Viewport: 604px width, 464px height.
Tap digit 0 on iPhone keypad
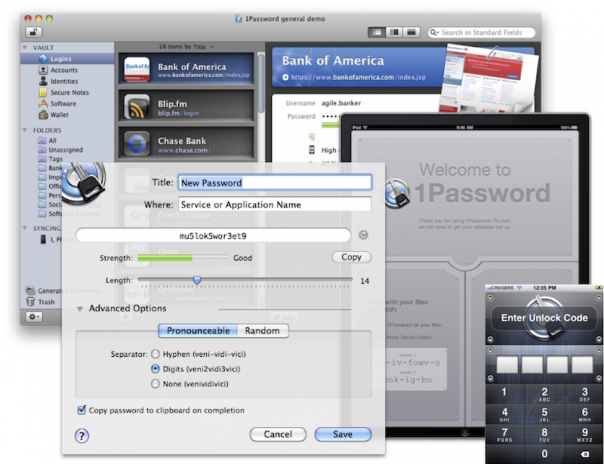[544, 454]
